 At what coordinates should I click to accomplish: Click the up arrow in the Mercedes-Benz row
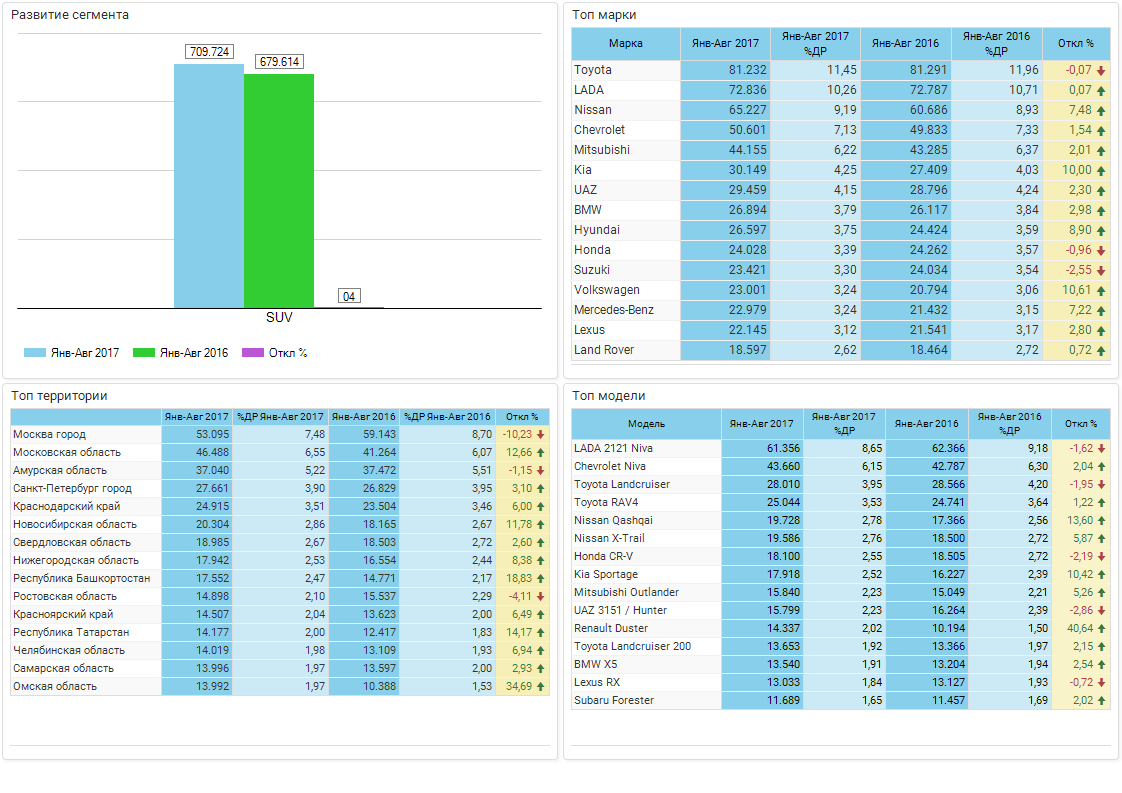pyautogui.click(x=1101, y=311)
